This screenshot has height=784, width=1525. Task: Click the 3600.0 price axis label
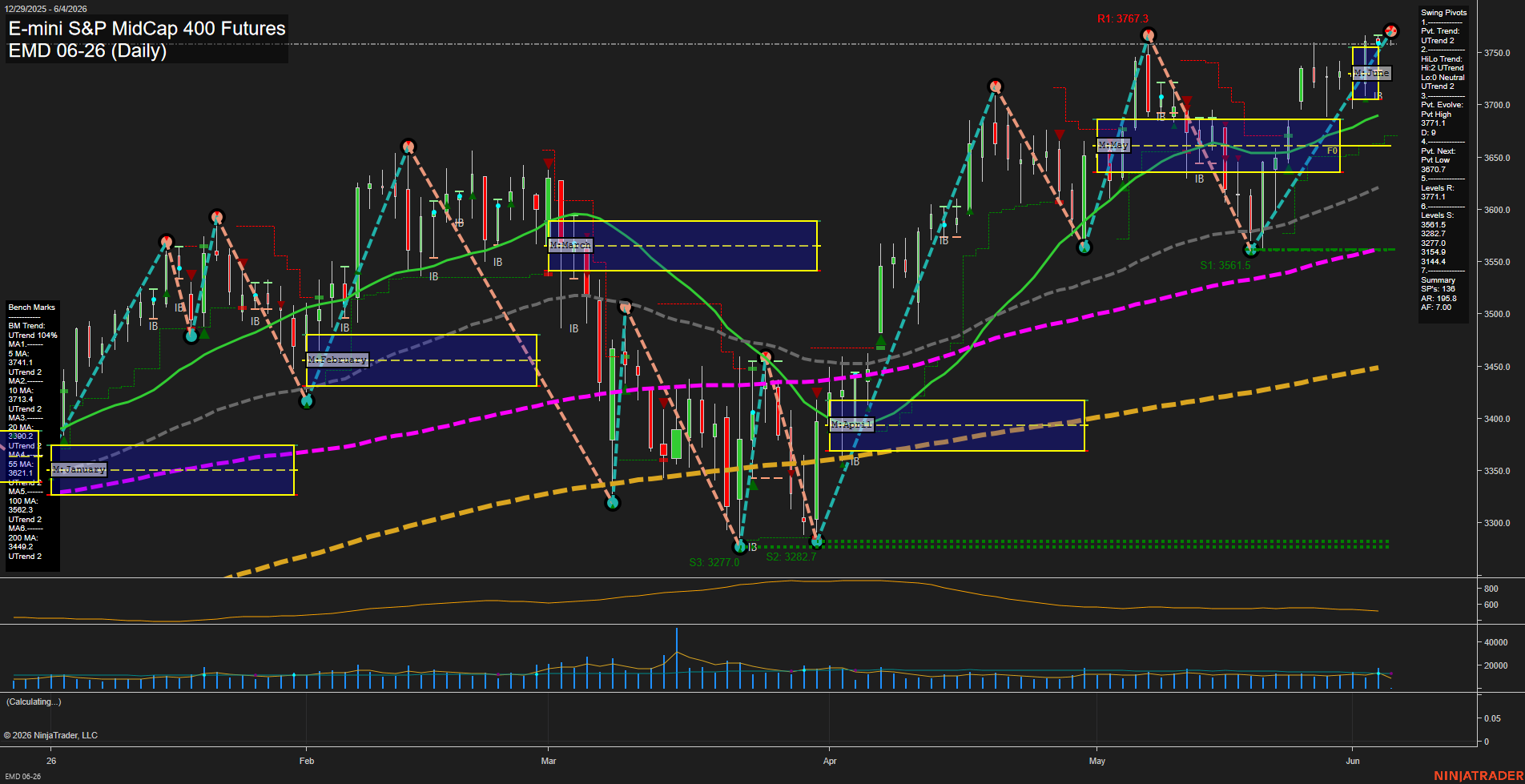pos(1497,211)
